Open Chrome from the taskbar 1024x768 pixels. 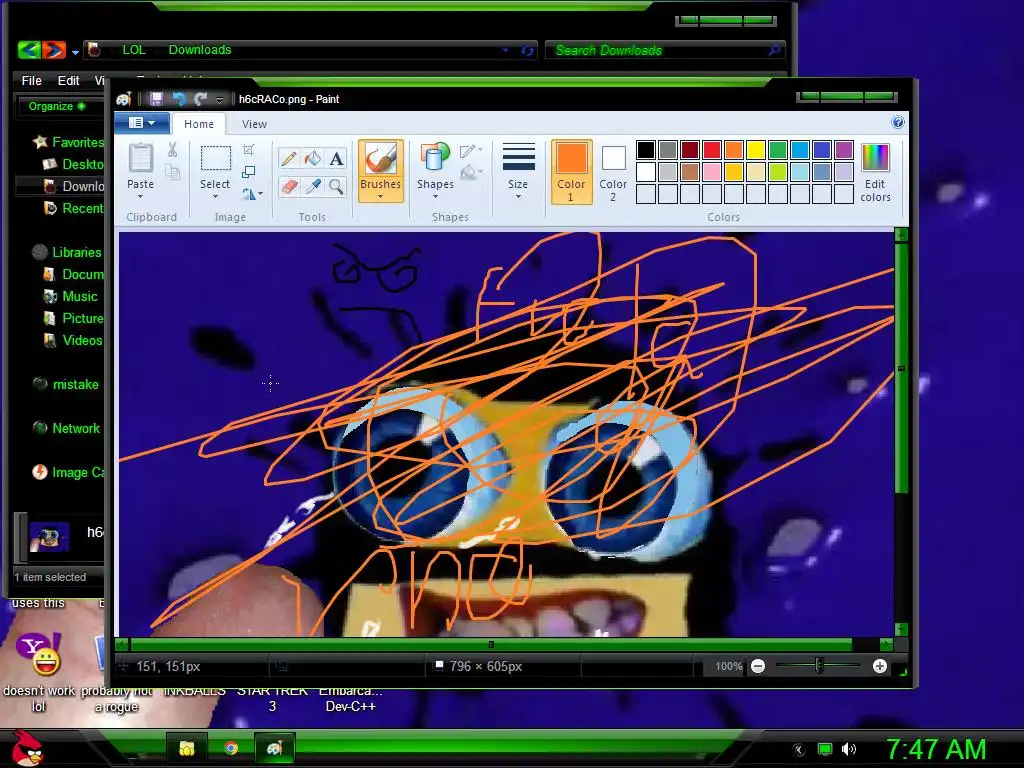(x=230, y=748)
